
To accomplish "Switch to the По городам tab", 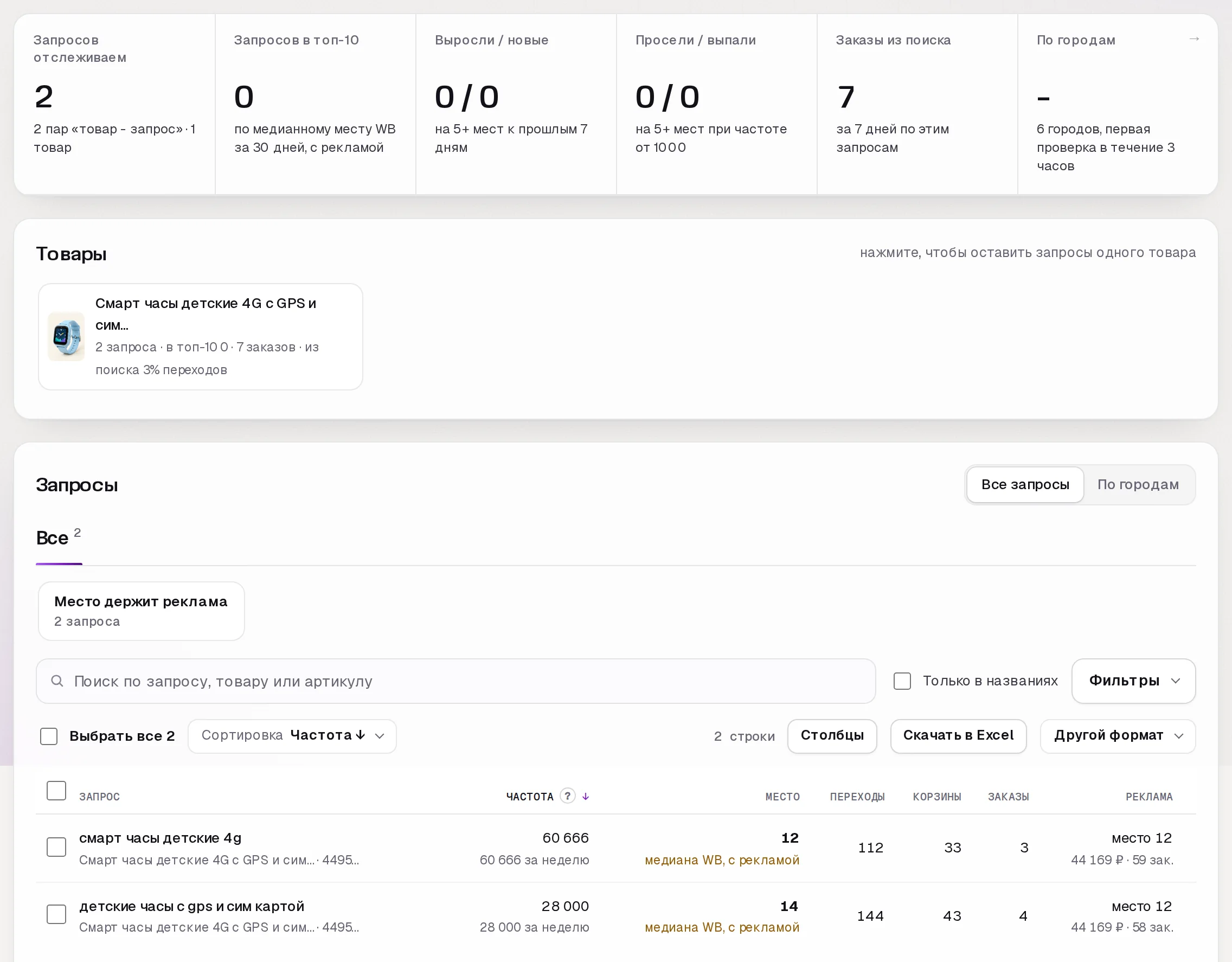I will [x=1138, y=485].
